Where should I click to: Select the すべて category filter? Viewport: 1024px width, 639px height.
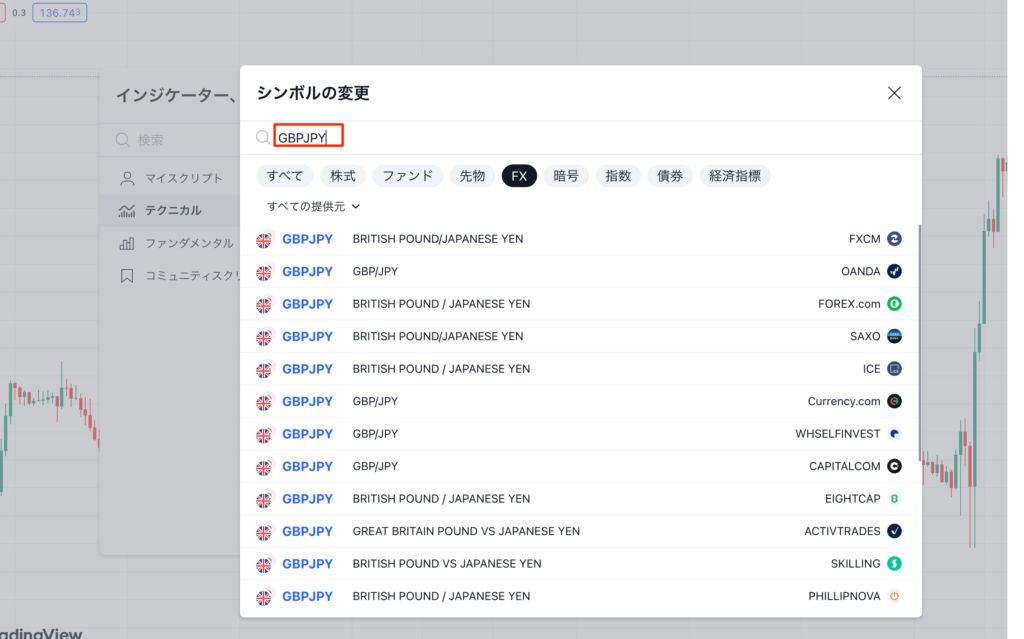[x=285, y=176]
